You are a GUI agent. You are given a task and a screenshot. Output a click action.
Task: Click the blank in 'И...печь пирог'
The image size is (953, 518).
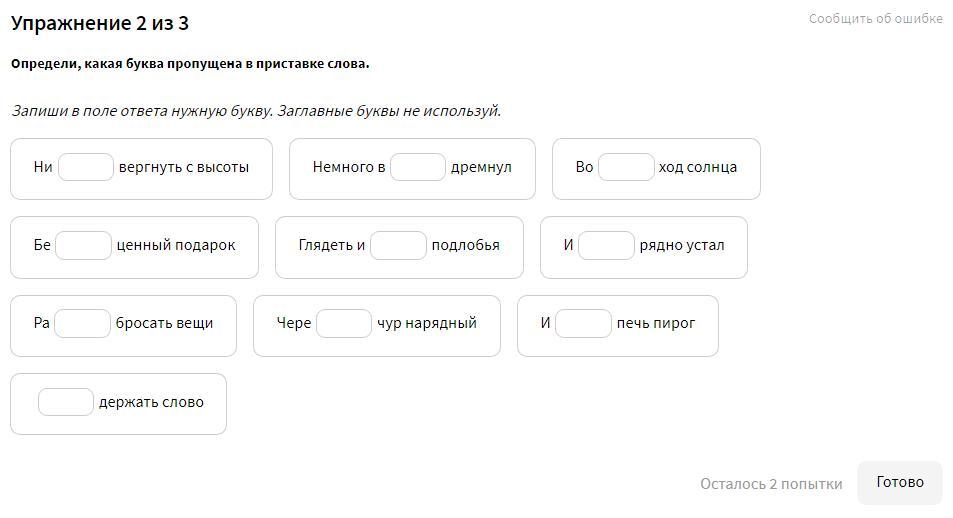(583, 323)
